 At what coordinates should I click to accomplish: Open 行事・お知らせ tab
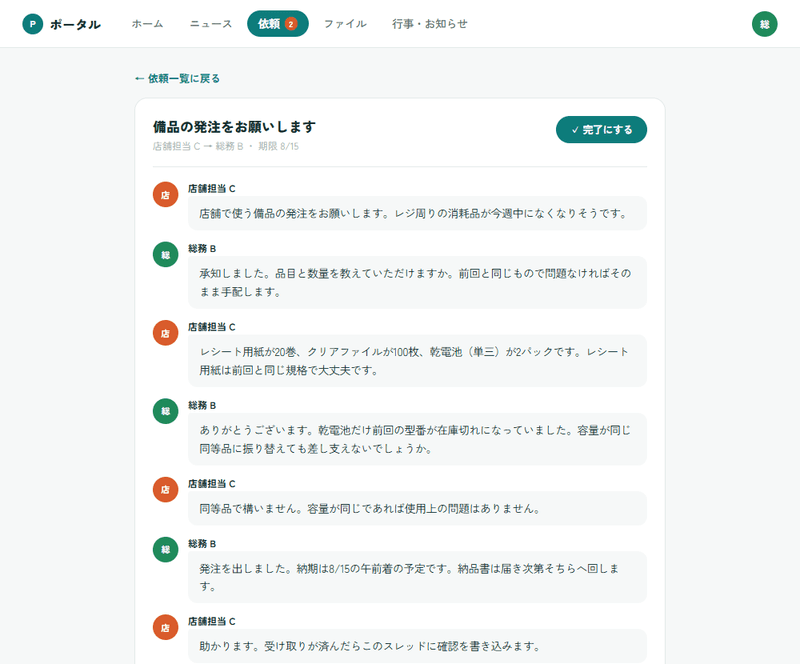[430, 24]
